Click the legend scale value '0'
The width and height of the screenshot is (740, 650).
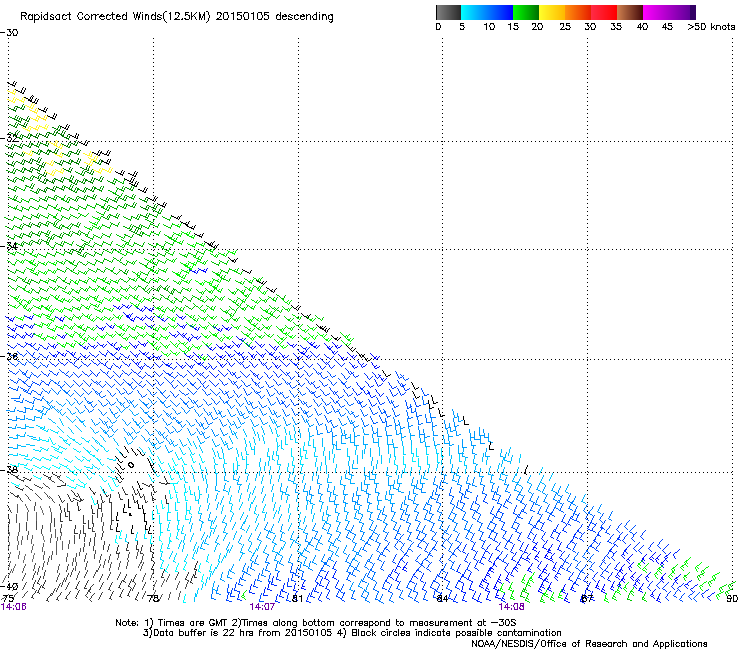(x=438, y=27)
